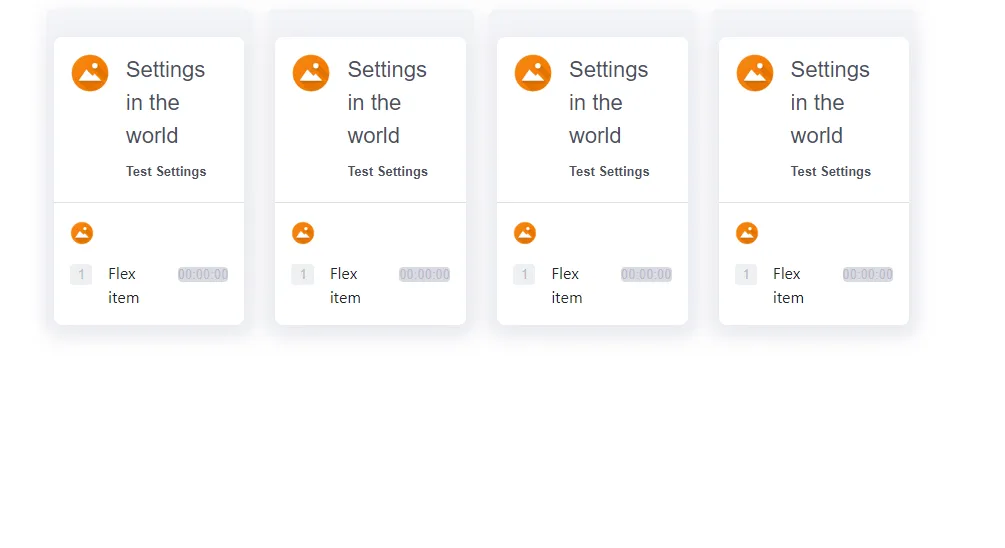Screen dimensions: 1005x548
Task: Click the large orange image icon in second card
Action: click(311, 73)
